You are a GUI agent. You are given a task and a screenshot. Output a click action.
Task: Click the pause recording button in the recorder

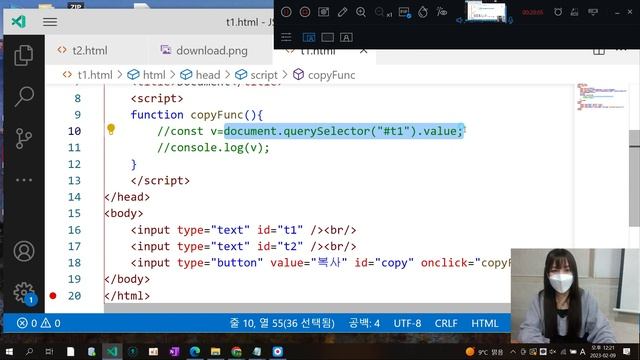(x=286, y=12)
